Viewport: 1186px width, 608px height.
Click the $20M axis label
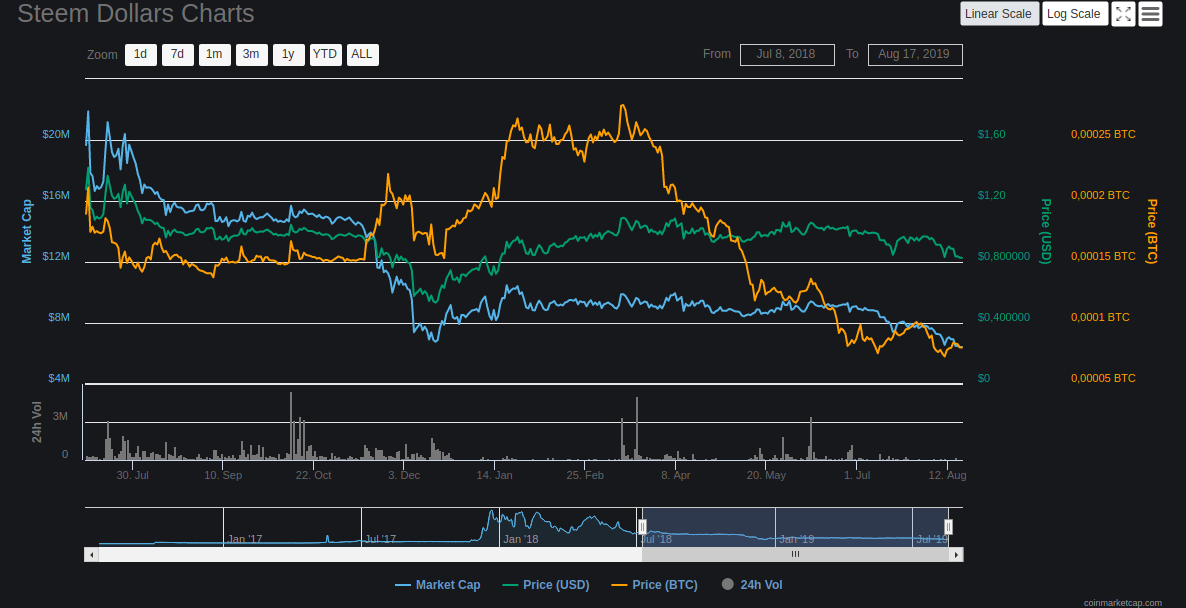pyautogui.click(x=56, y=135)
